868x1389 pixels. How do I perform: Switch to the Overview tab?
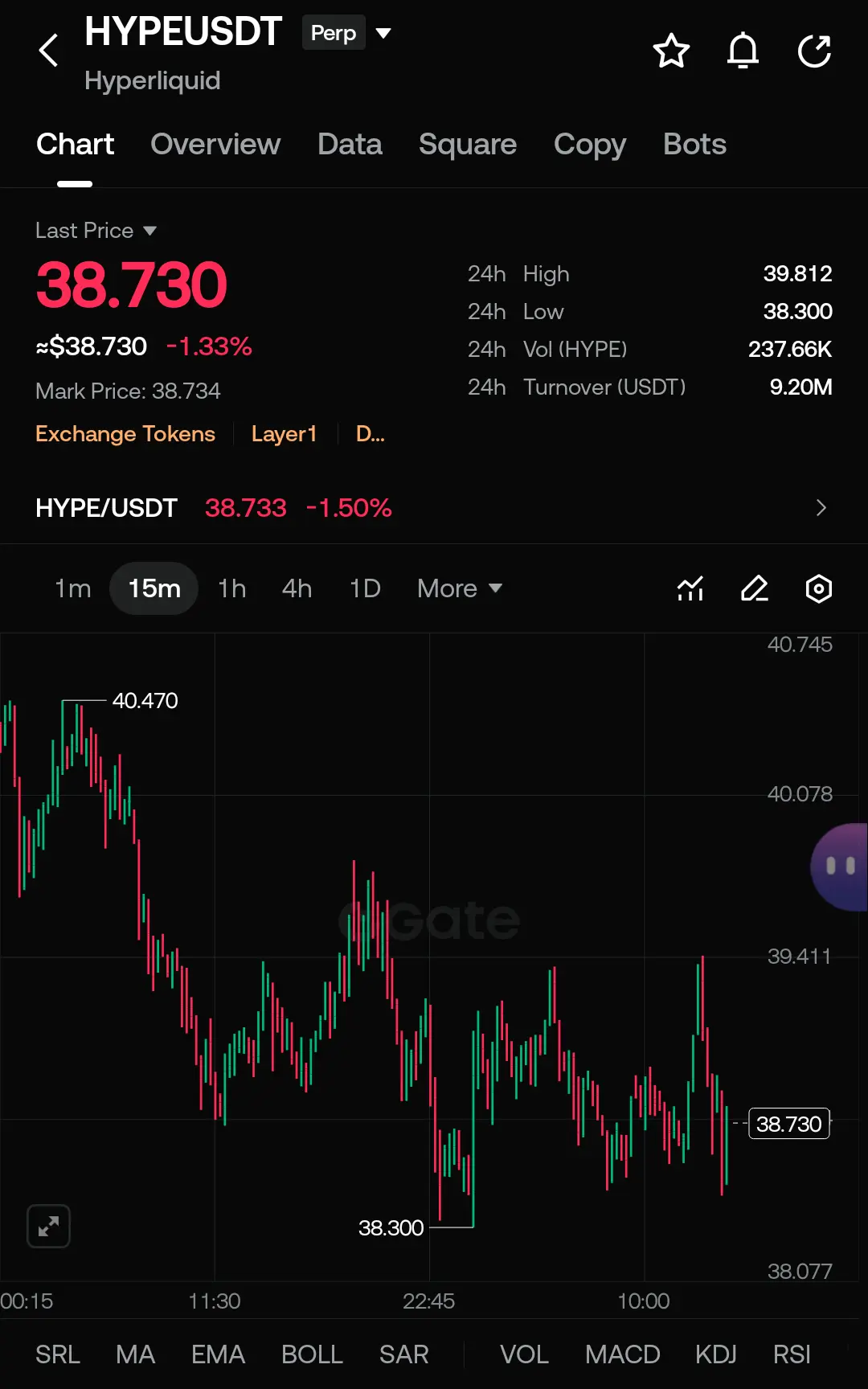215,144
